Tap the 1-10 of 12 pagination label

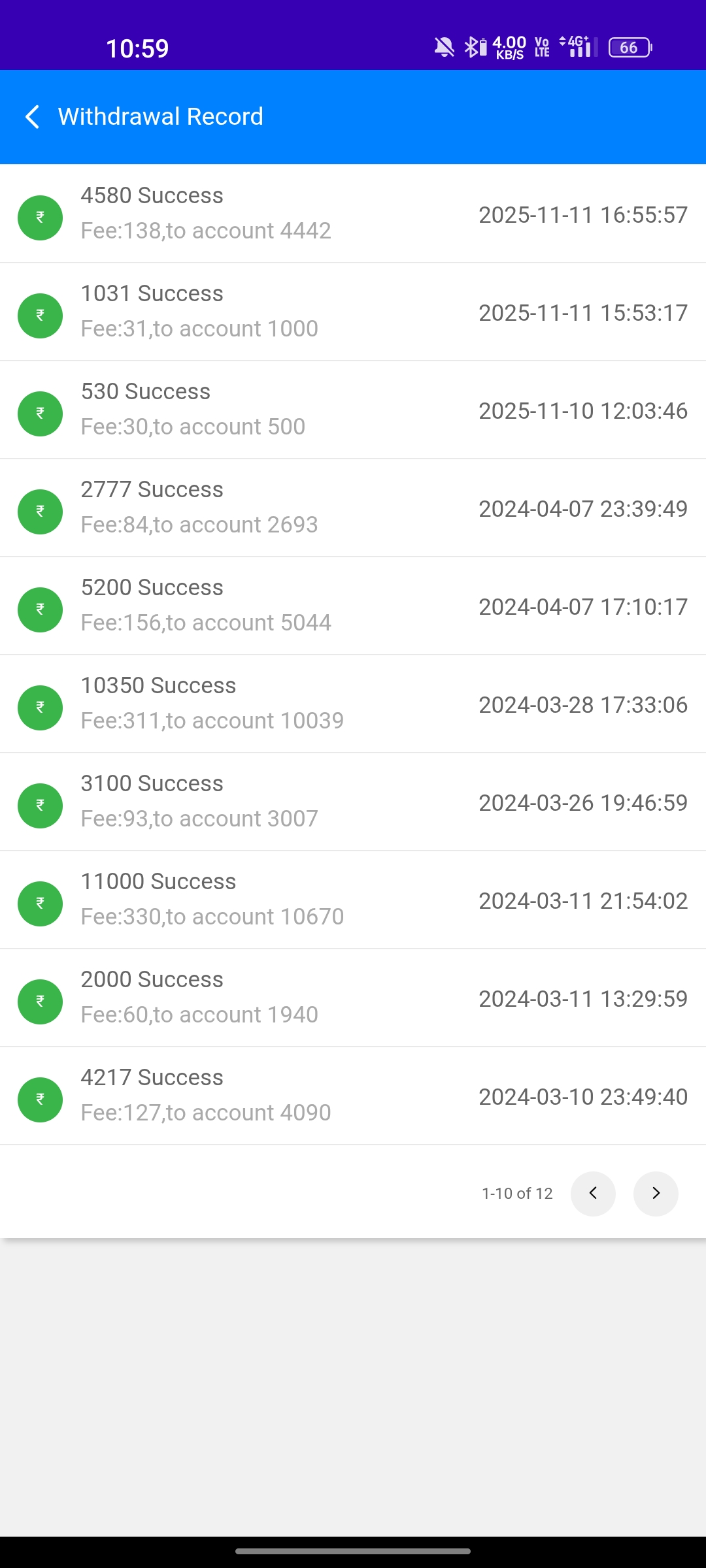517,1194
